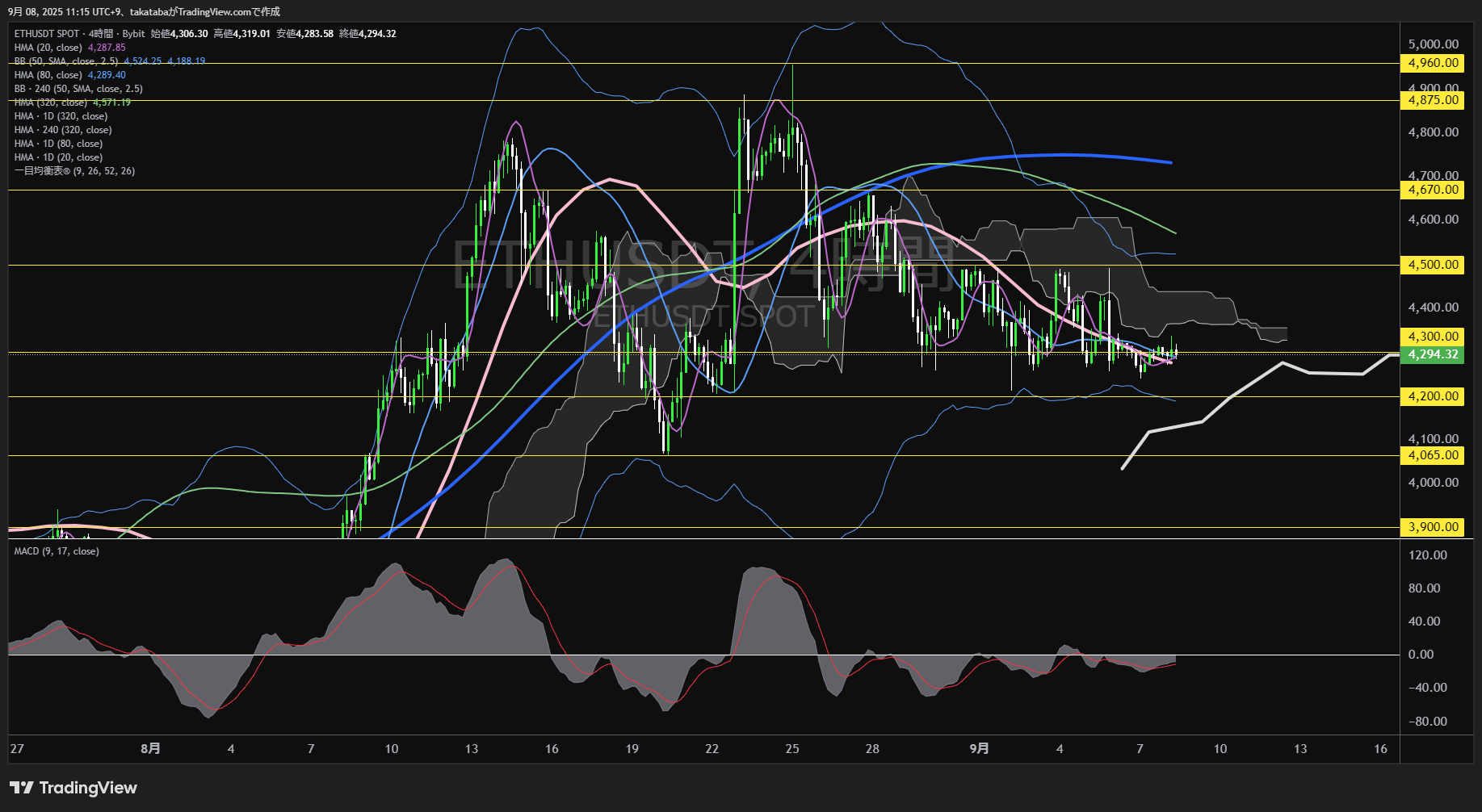1482x812 pixels.
Task: Select the HMA · 240 (320, close) legend
Action: pos(63,130)
